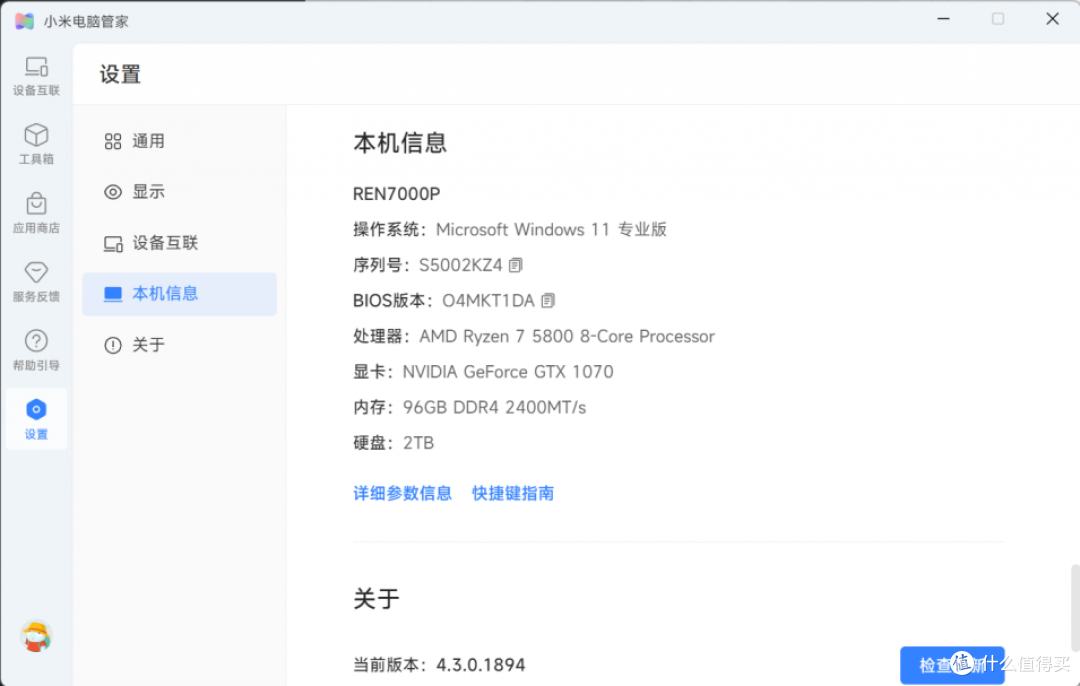Switch to 关于 about tab
Viewport: 1080px width, 686px height.
(x=179, y=345)
